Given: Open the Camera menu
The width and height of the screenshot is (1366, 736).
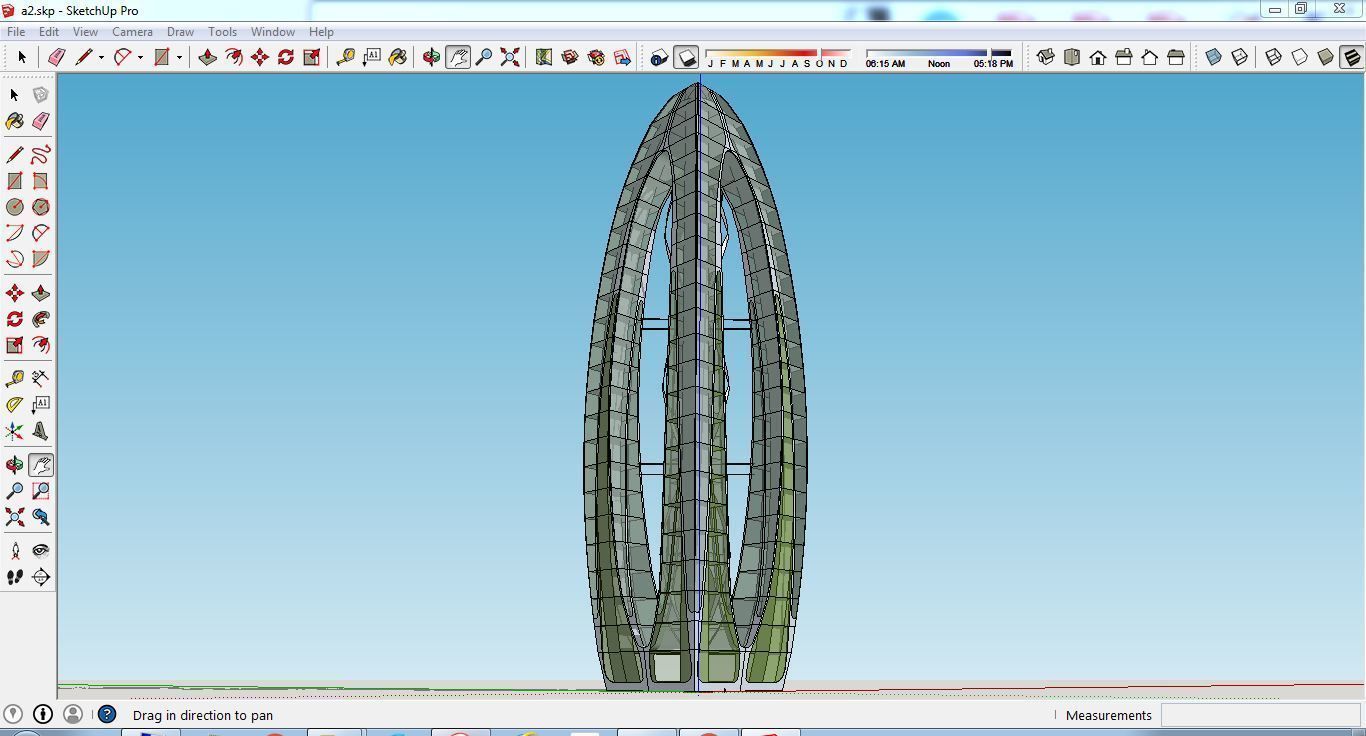Looking at the screenshot, I should click(x=132, y=31).
